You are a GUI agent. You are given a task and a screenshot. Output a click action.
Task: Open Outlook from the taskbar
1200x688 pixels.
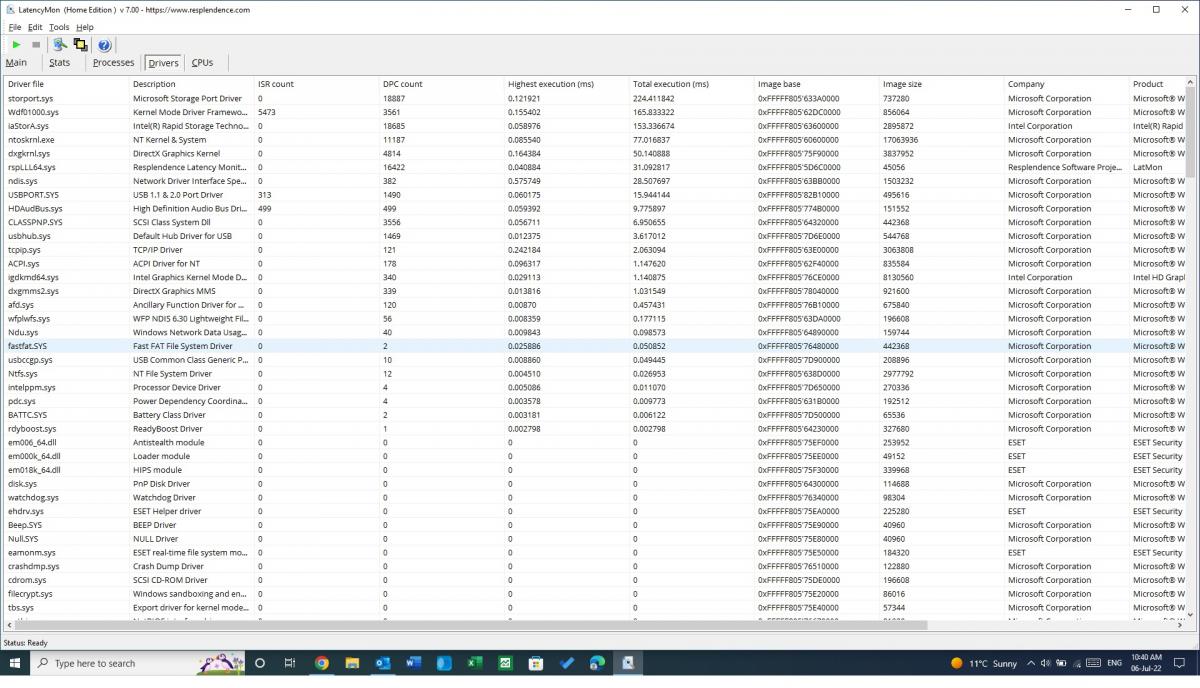pyautogui.click(x=383, y=663)
